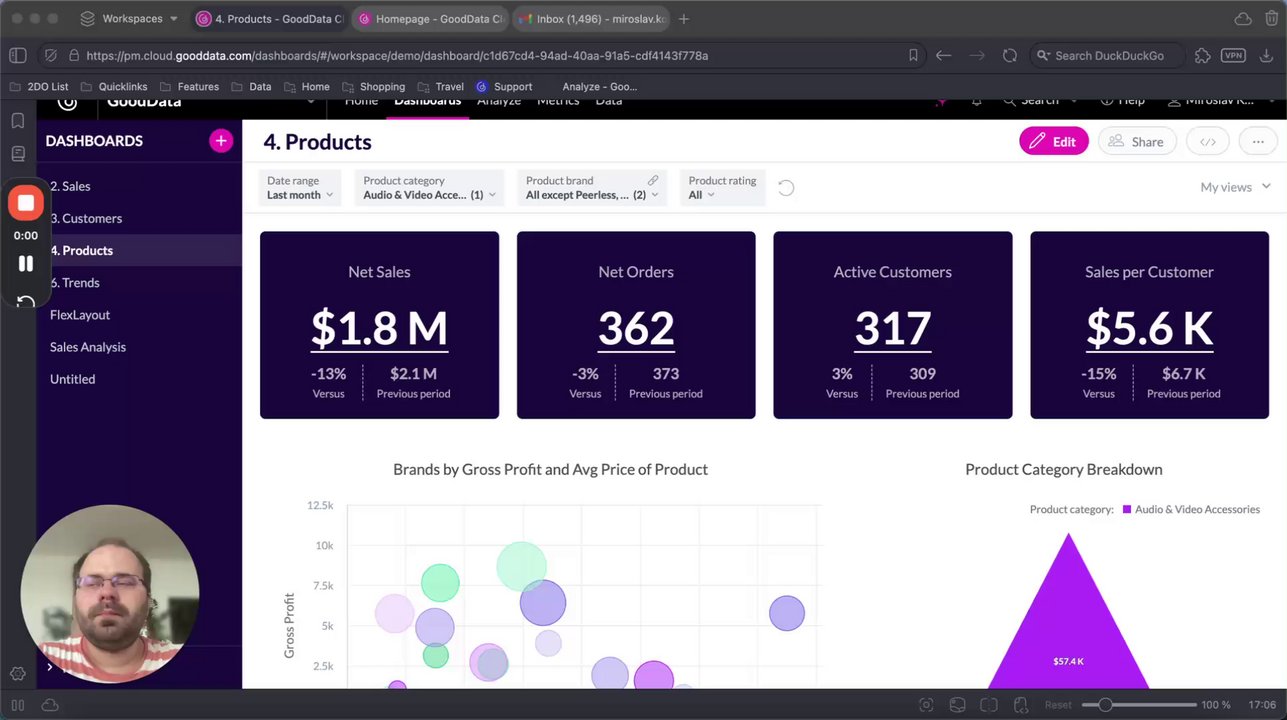Image resolution: width=1287 pixels, height=720 pixels.
Task: Click the bookmark icon in address bar
Action: tap(913, 56)
